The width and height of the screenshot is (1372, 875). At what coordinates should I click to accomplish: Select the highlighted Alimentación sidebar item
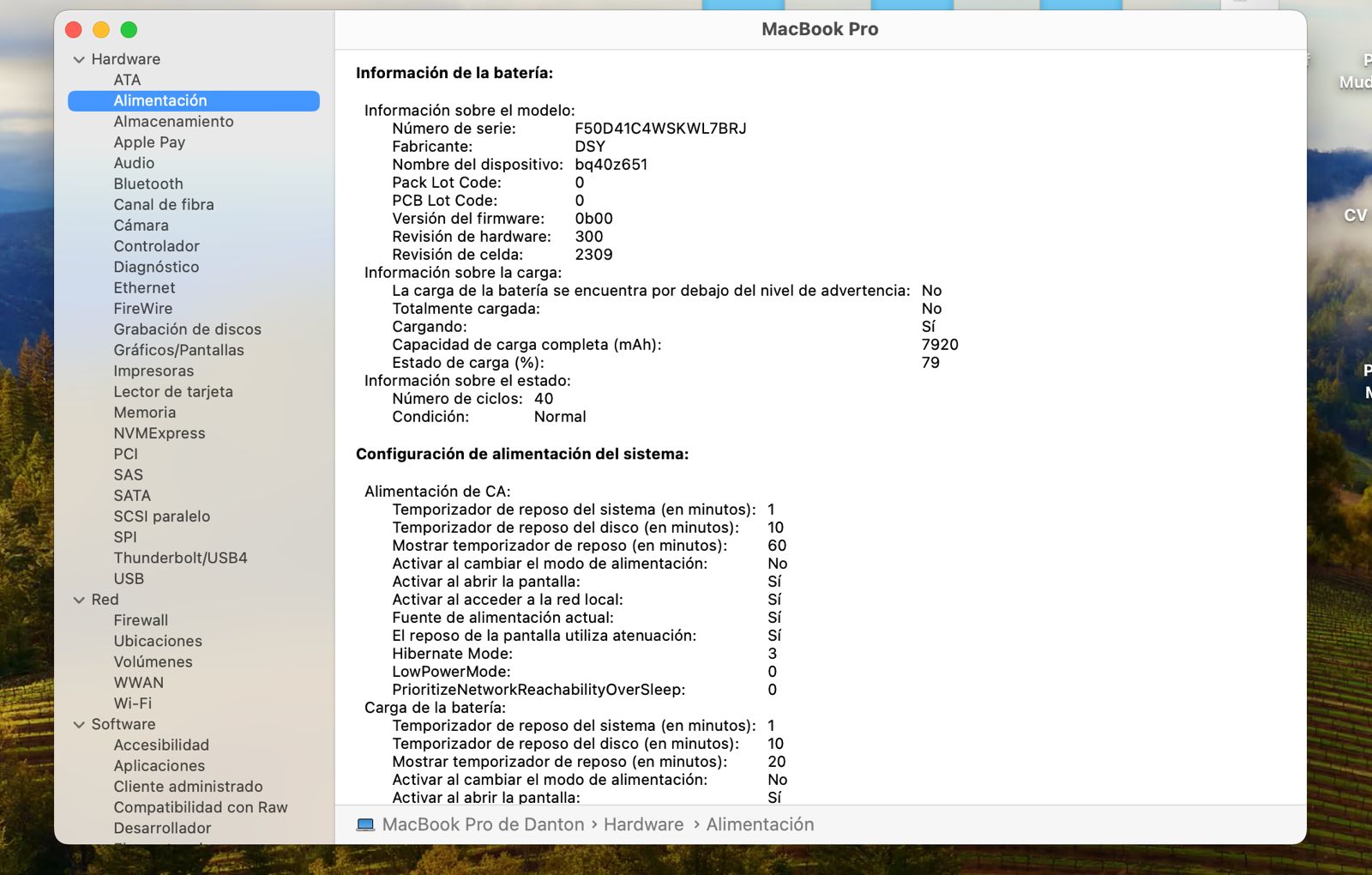pos(160,101)
